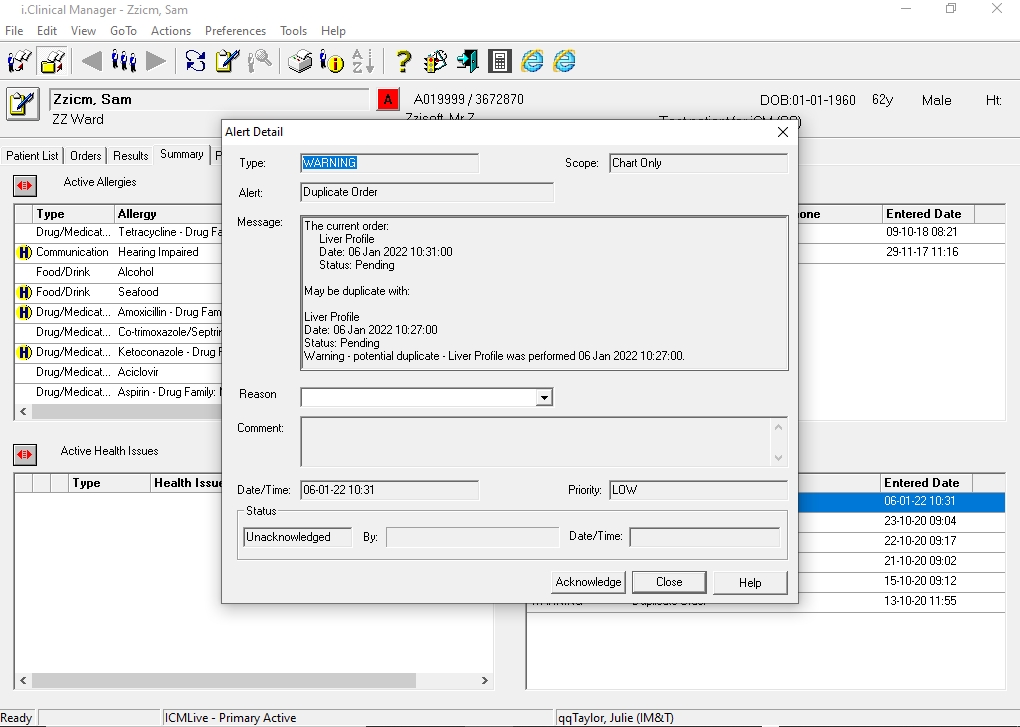Open the Actions menu
Viewport: 1020px width, 727px height.
pos(171,31)
